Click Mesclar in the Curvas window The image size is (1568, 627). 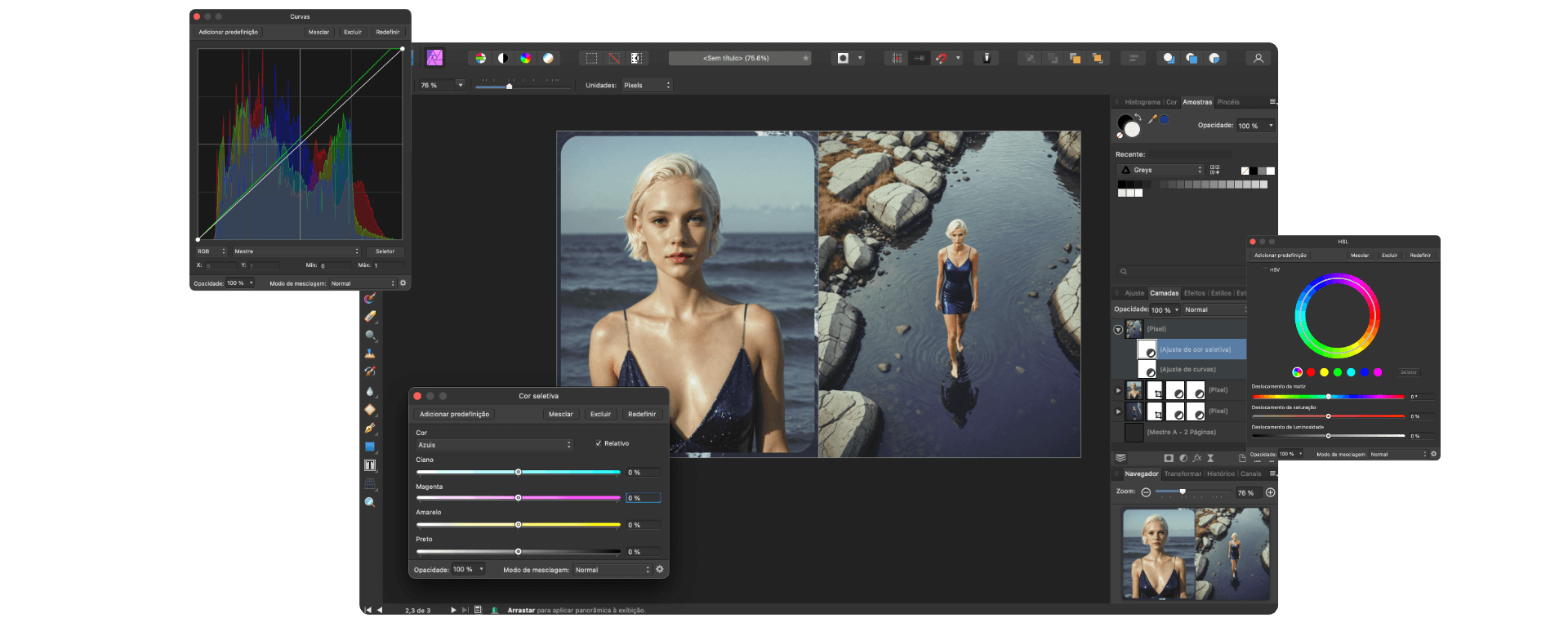pyautogui.click(x=318, y=32)
